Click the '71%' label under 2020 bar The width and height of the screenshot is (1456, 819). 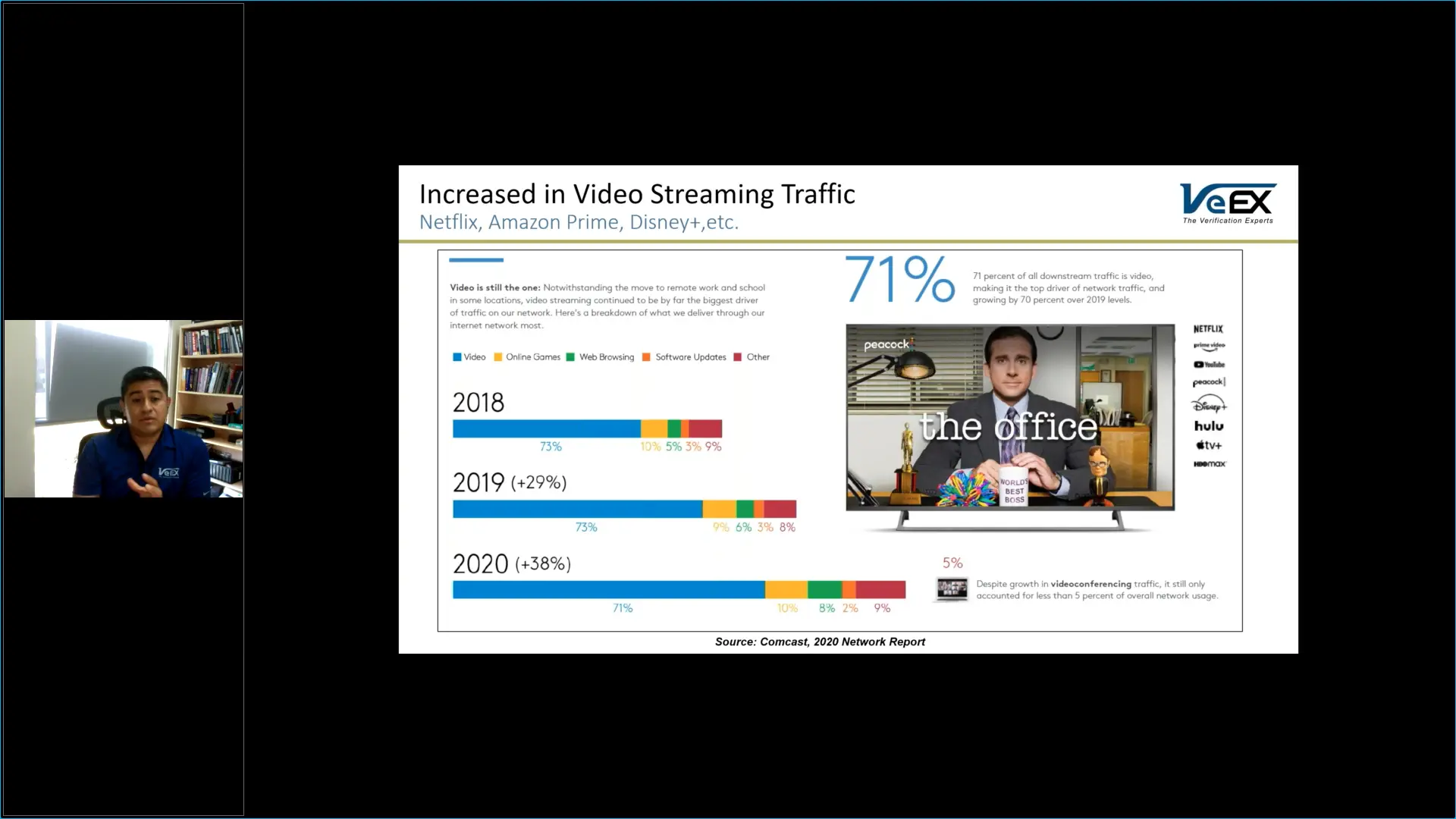(623, 608)
